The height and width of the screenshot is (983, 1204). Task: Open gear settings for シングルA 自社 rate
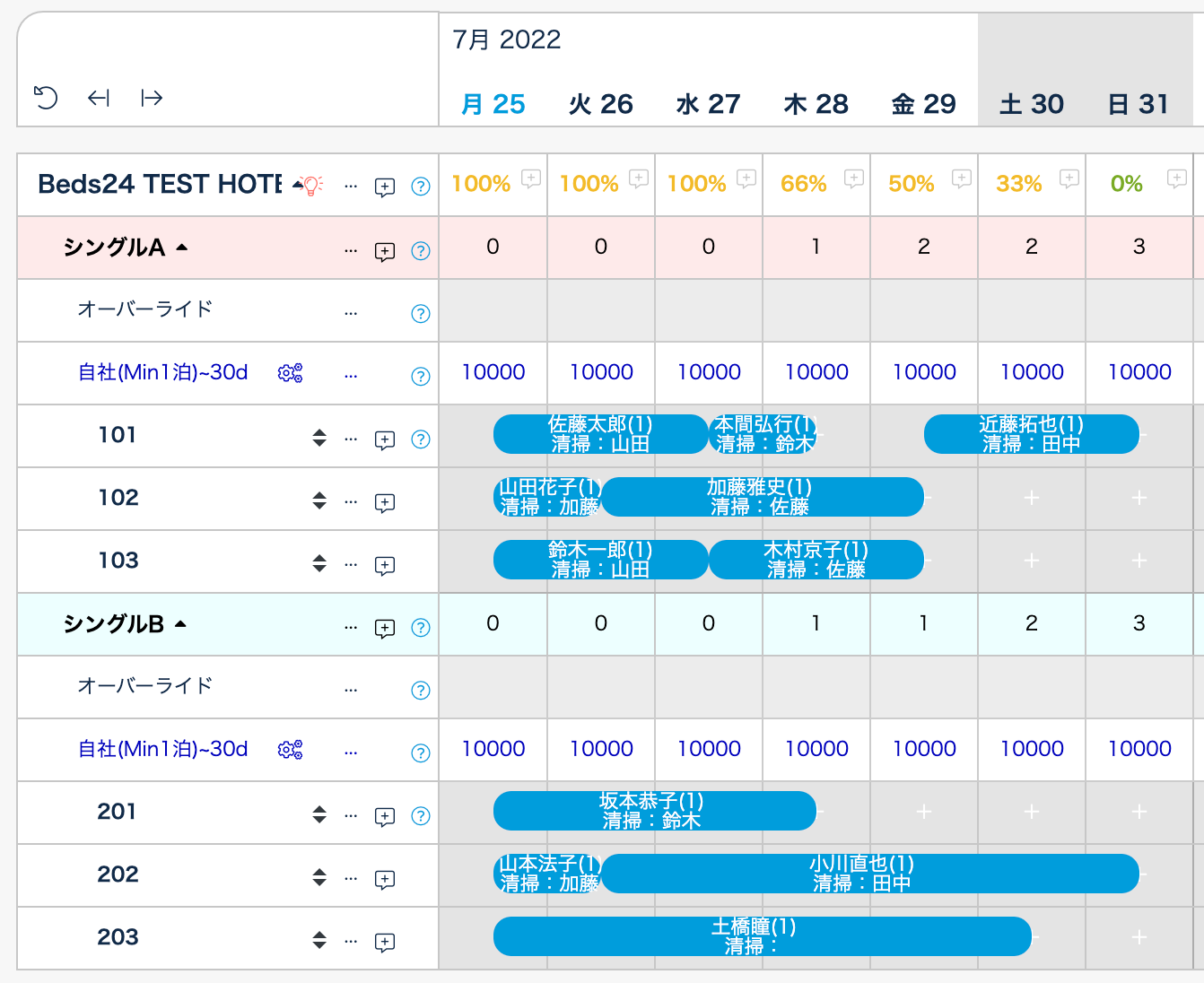coord(290,373)
